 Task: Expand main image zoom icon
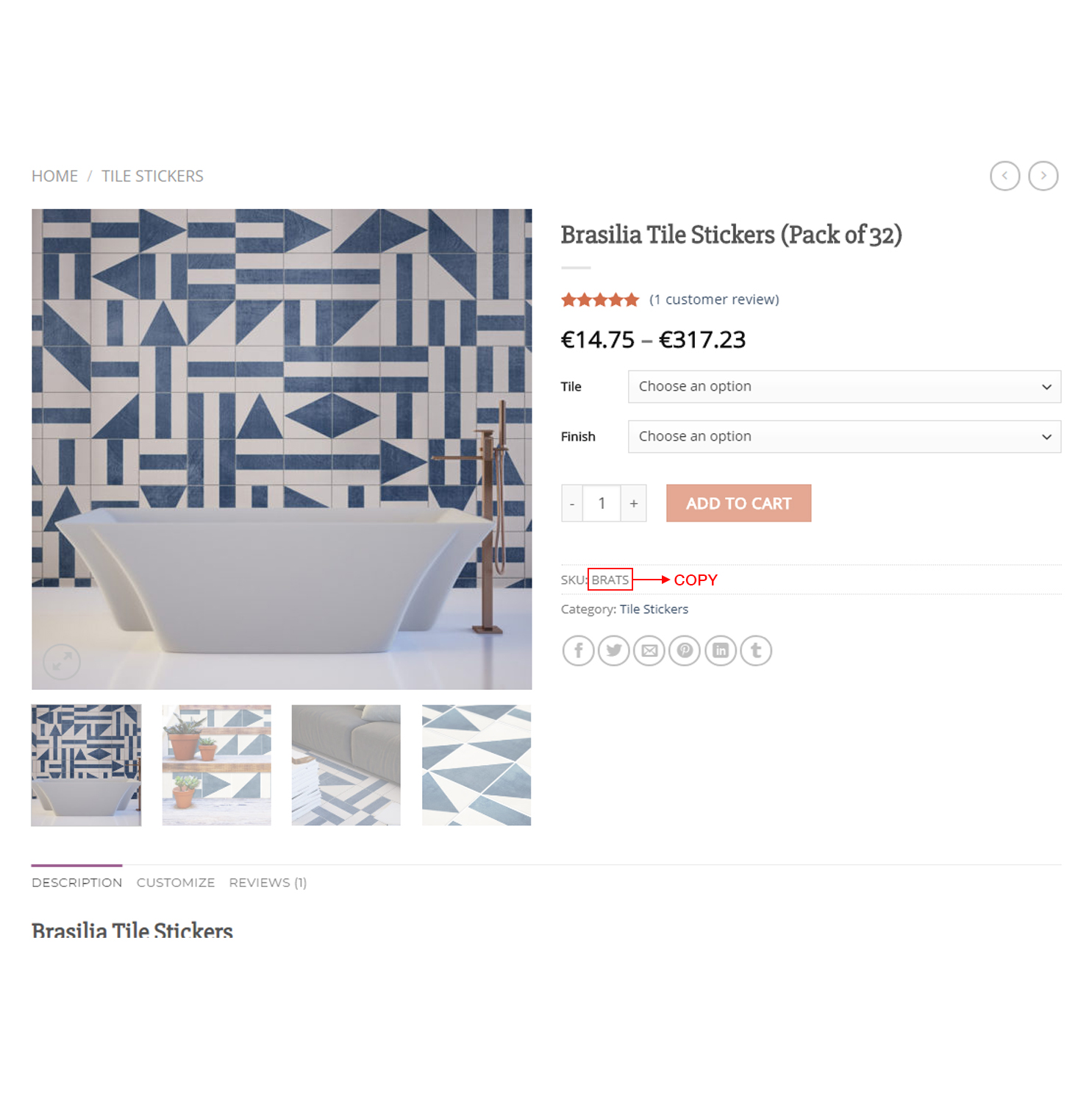62,661
